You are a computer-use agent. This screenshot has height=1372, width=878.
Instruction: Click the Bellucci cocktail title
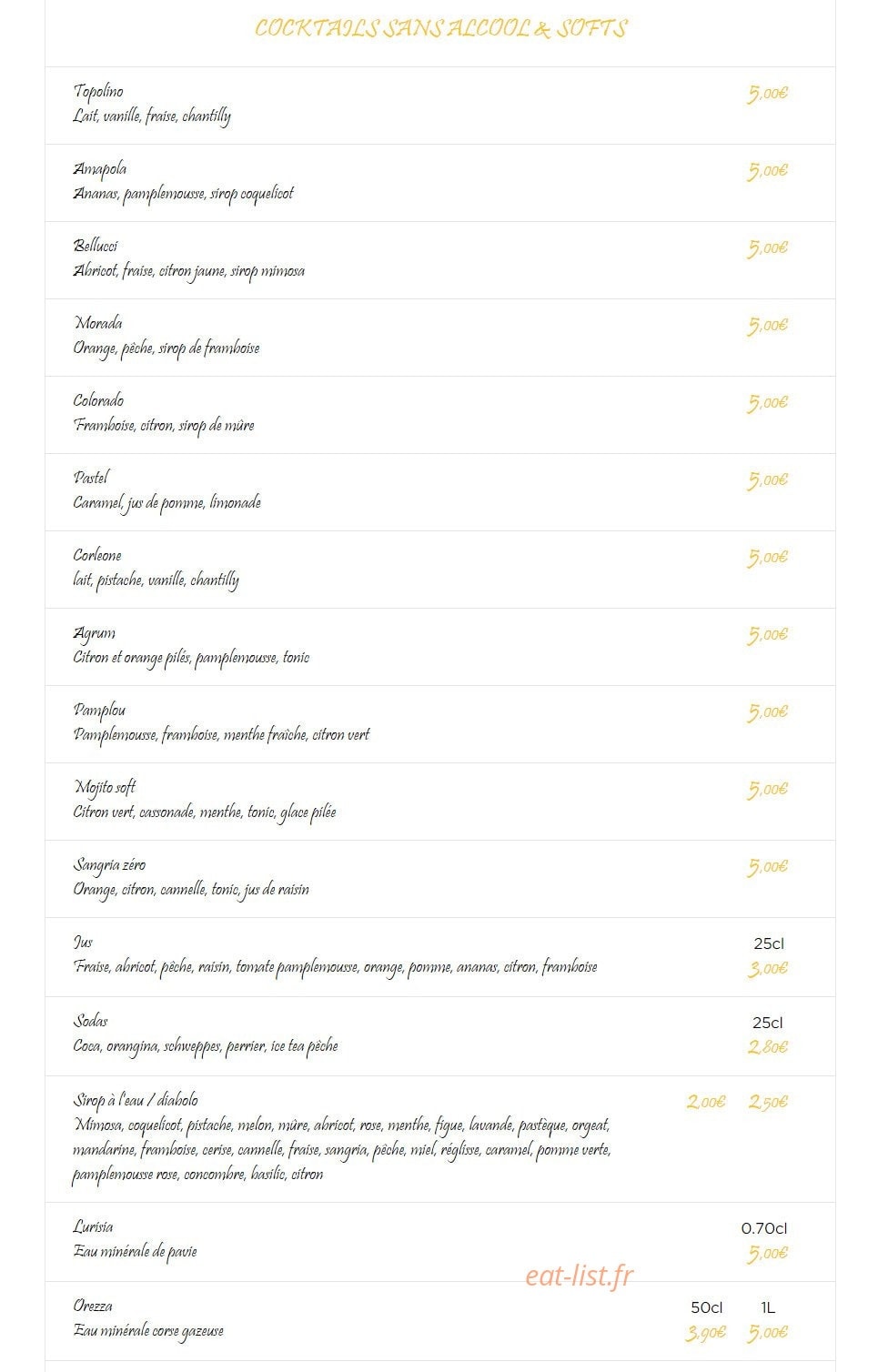click(96, 246)
